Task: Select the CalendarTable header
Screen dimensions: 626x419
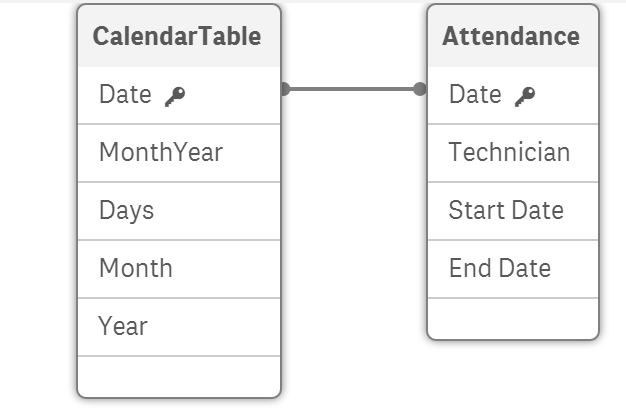Action: [178, 37]
